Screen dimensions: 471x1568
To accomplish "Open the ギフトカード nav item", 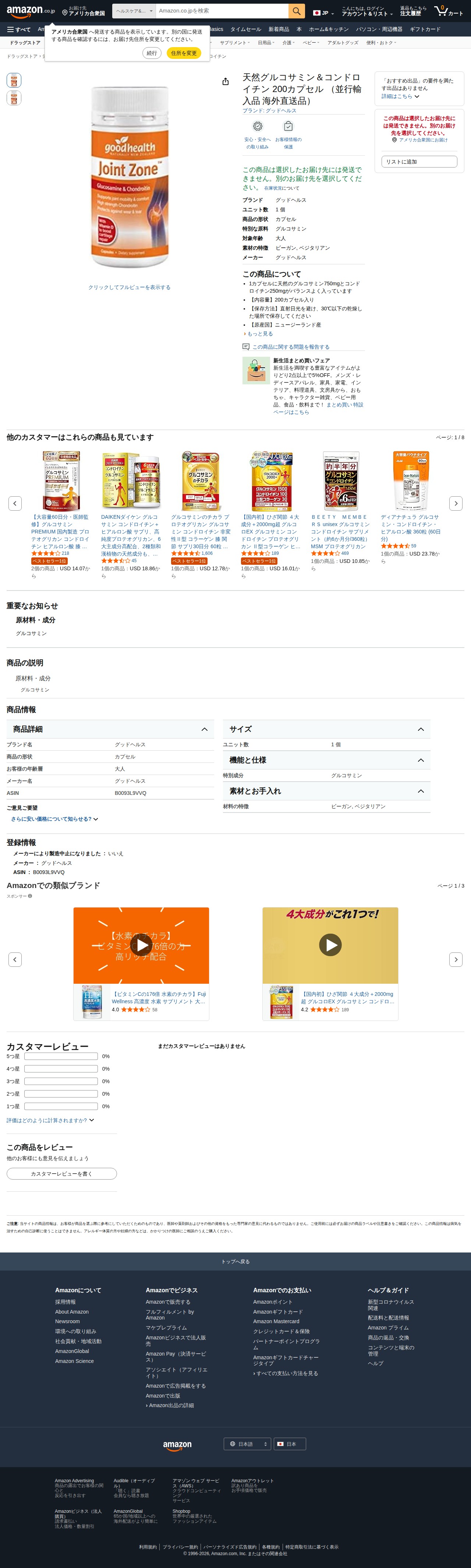I will (x=425, y=29).
